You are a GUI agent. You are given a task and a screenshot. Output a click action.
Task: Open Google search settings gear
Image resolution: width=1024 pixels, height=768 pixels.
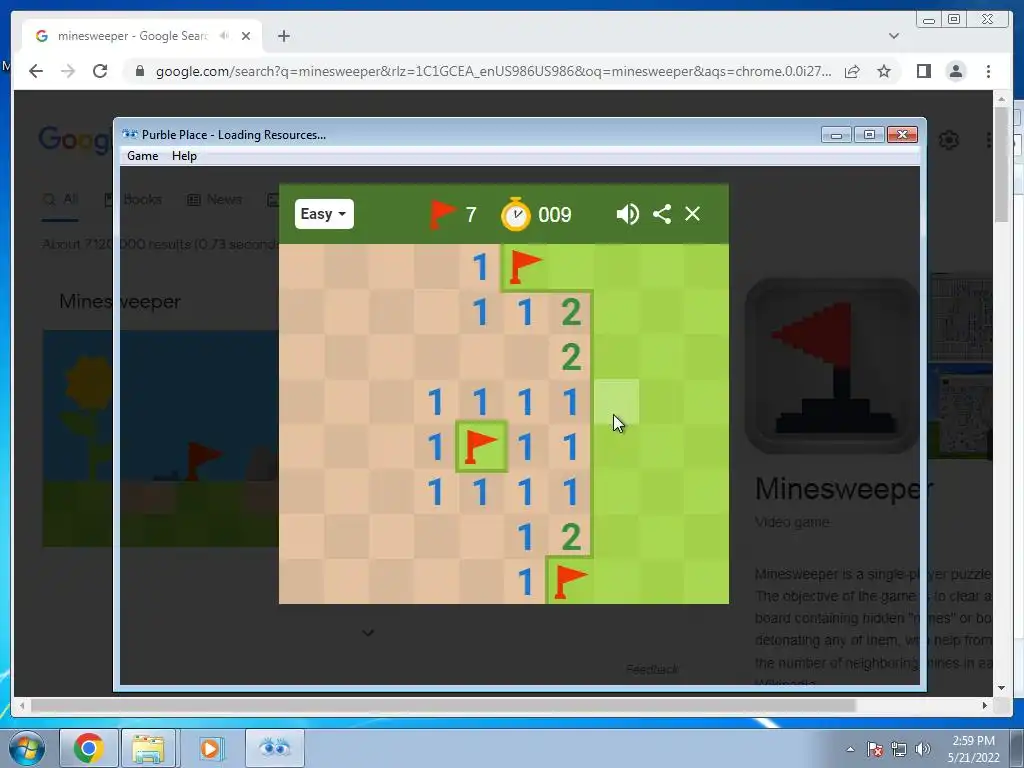[x=949, y=140]
